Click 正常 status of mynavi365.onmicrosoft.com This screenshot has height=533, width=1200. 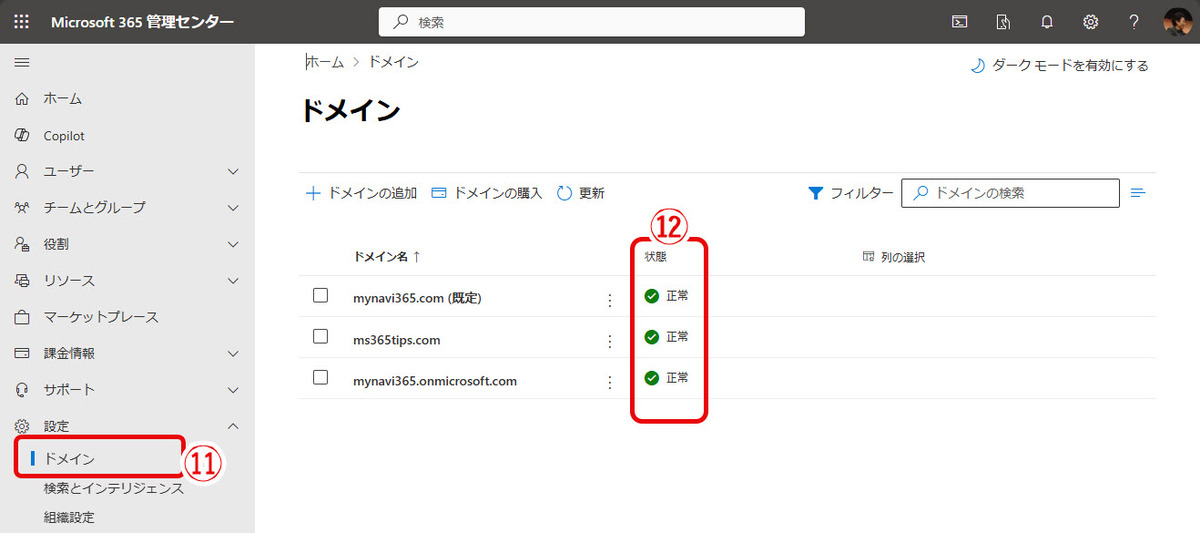point(666,378)
